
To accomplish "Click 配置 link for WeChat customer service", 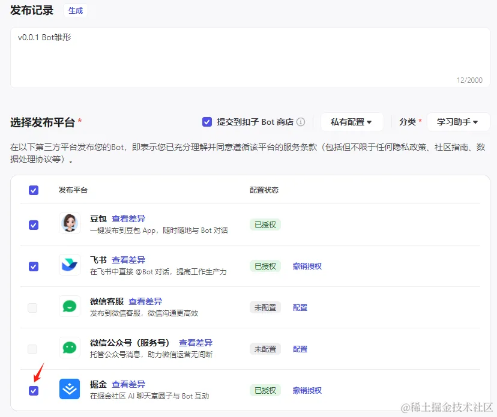I will pyautogui.click(x=300, y=307).
